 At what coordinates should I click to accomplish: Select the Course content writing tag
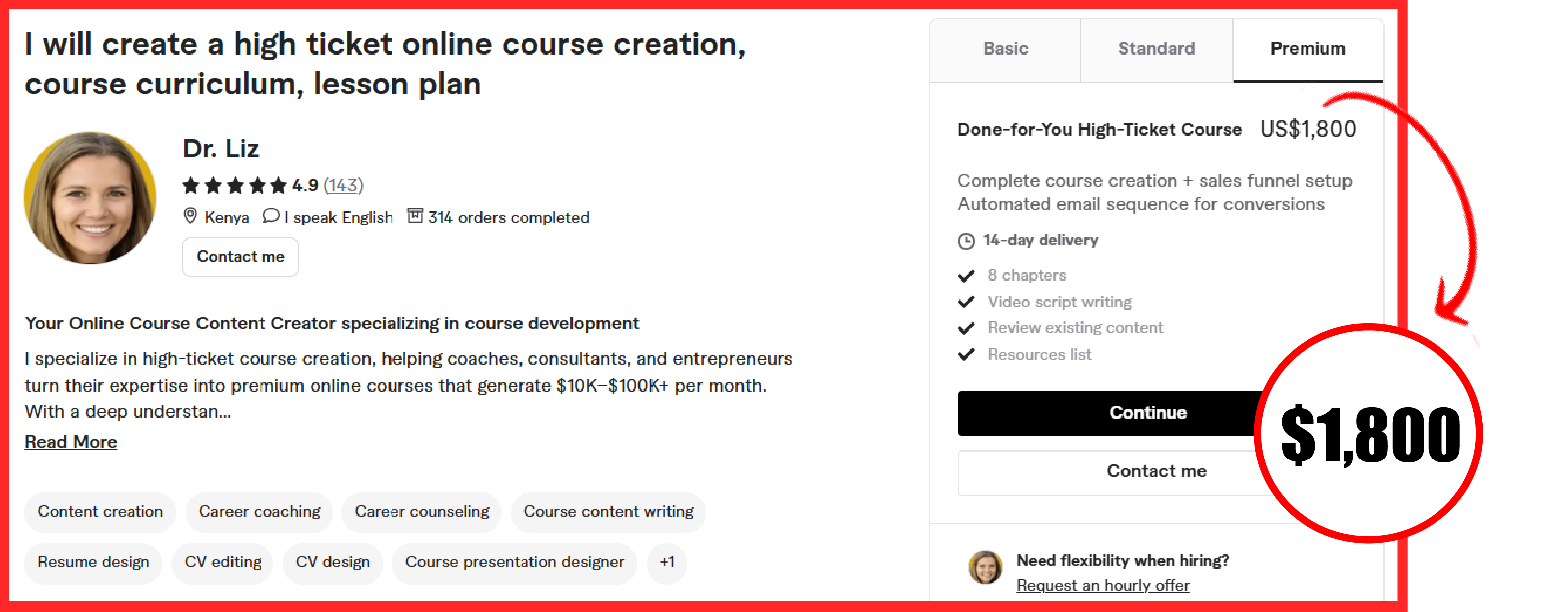point(609,512)
